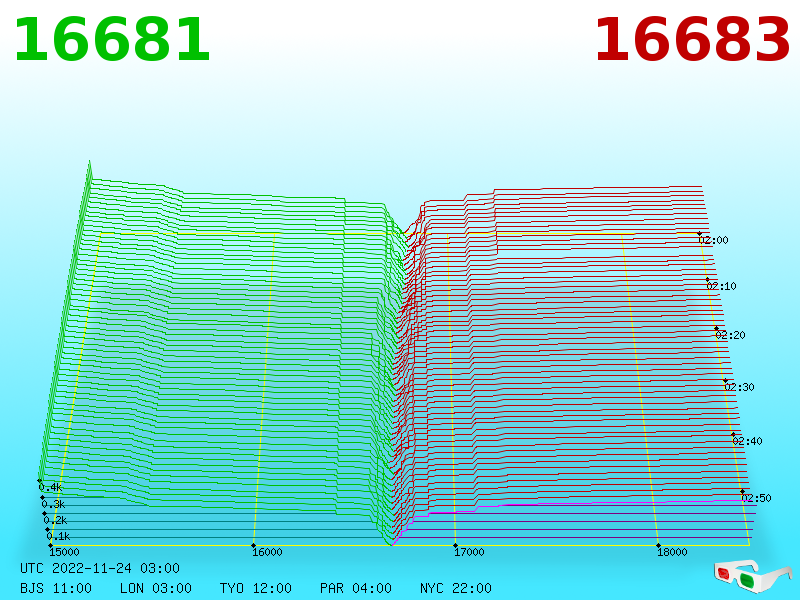The height and width of the screenshot is (600, 800).
Task: Click the 02:10 time axis marker
Action: (721, 286)
